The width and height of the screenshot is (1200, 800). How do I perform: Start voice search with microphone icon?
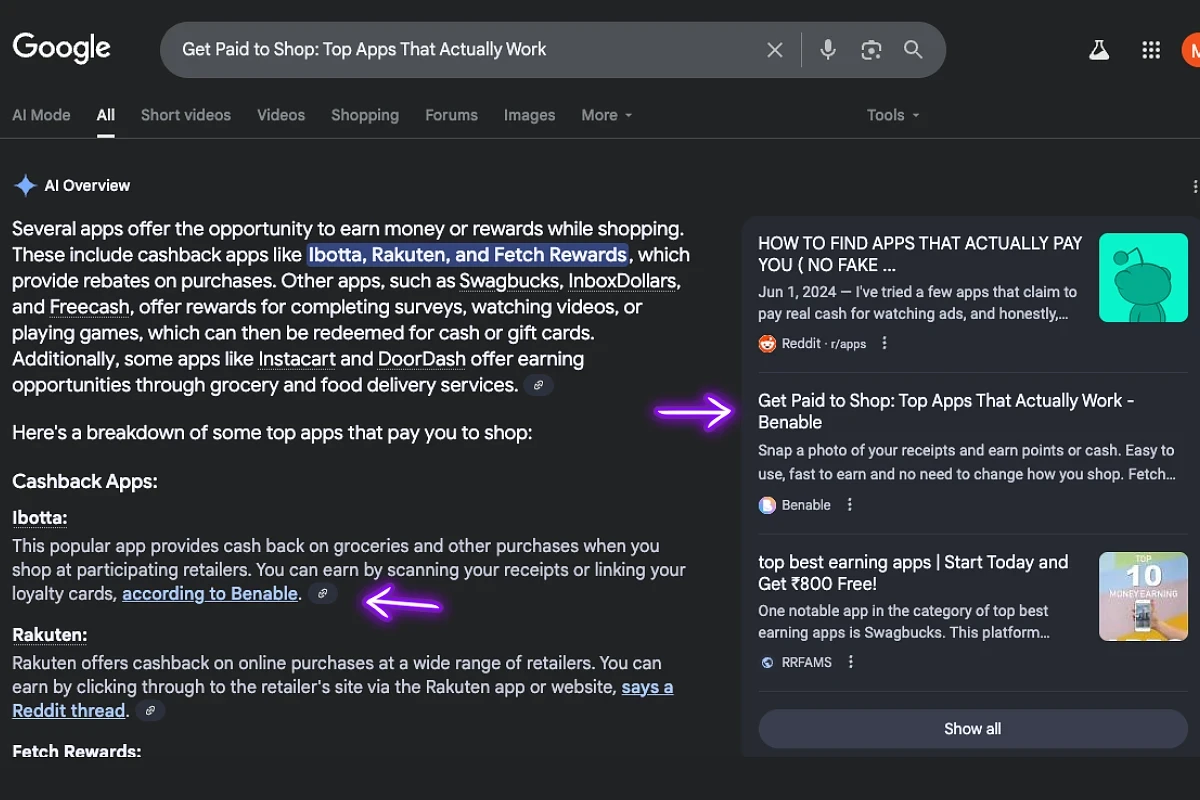pos(828,50)
